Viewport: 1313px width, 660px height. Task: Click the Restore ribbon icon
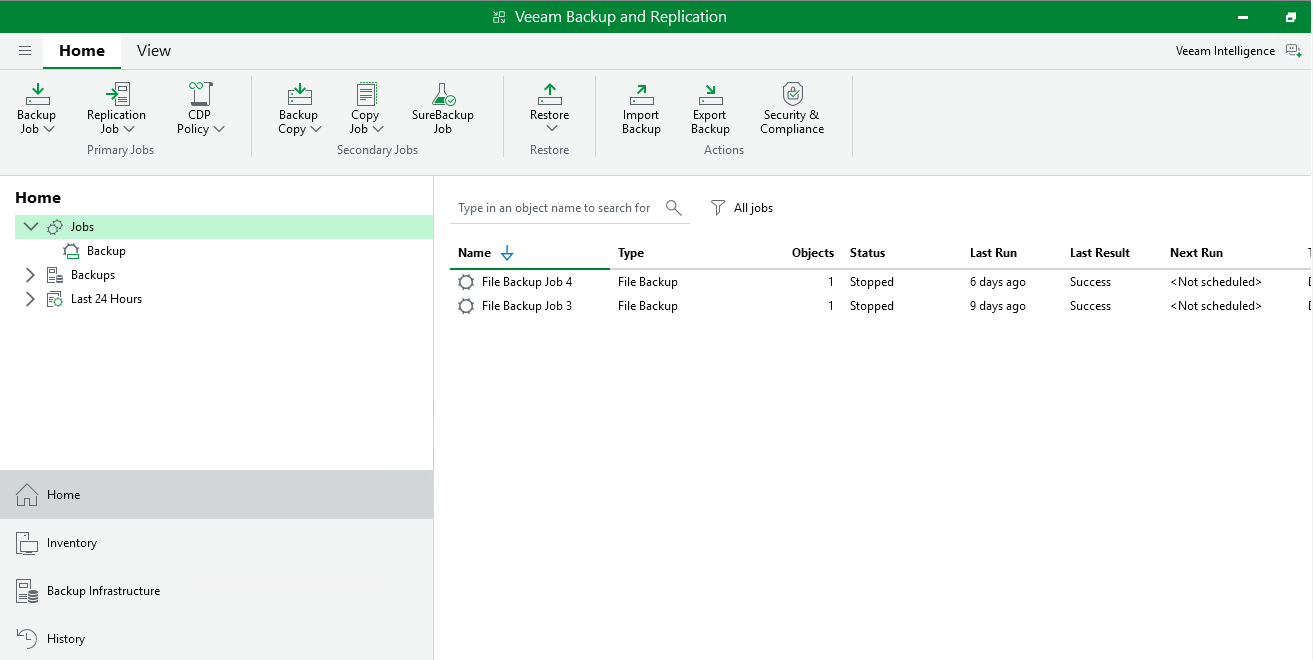[x=550, y=95]
